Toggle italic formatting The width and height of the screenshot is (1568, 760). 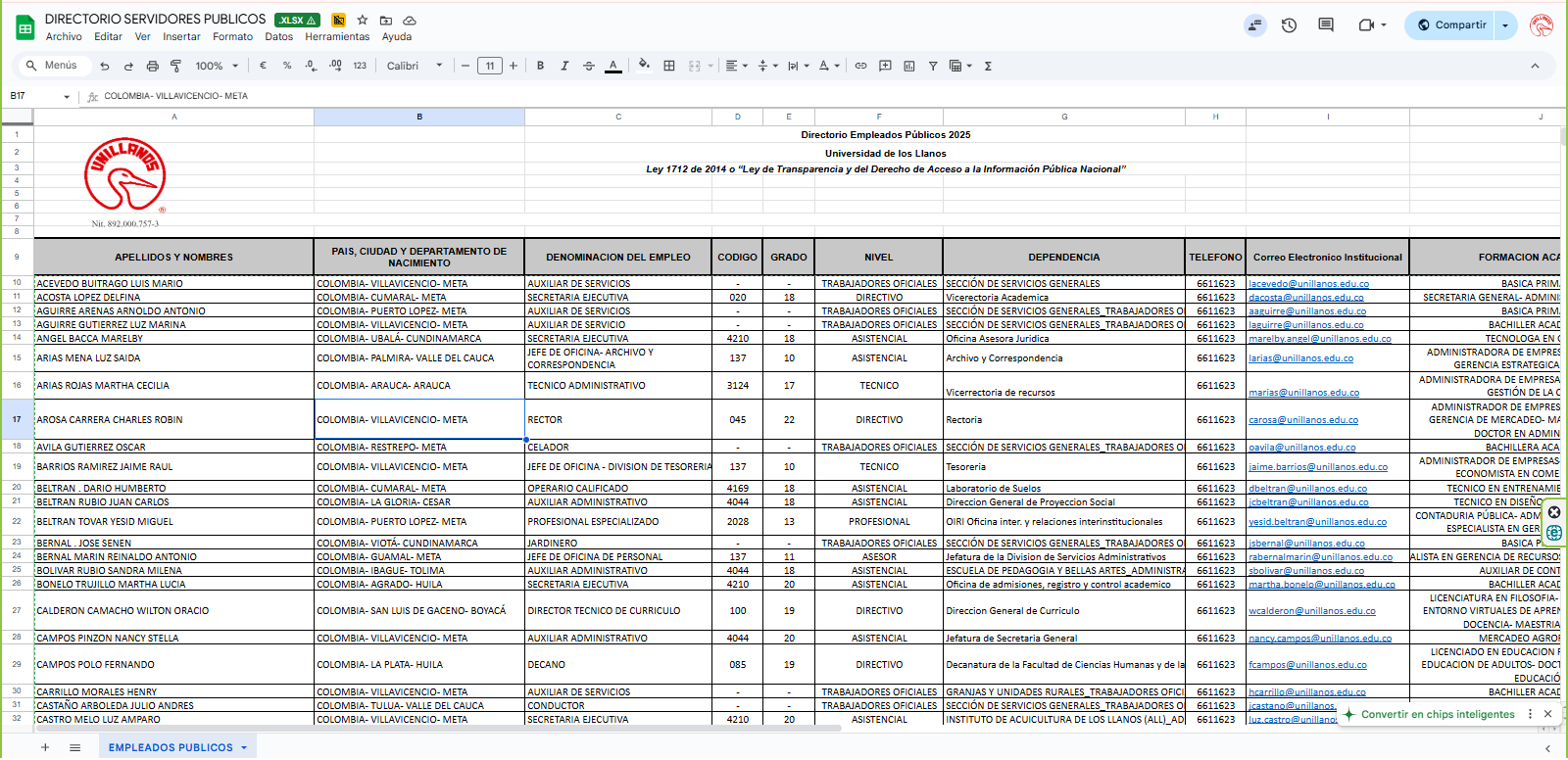click(564, 66)
